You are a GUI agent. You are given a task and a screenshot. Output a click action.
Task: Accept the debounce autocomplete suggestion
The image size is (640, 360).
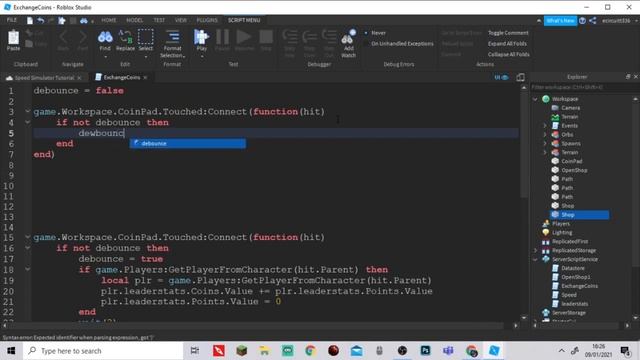(x=188, y=143)
